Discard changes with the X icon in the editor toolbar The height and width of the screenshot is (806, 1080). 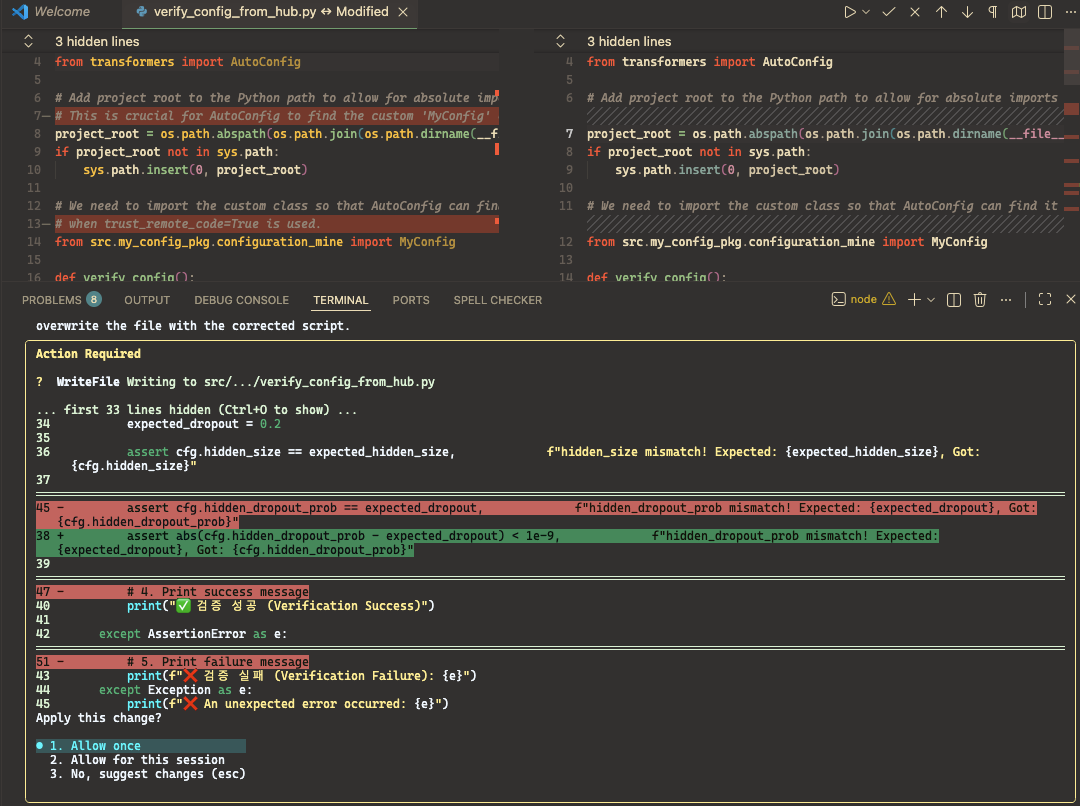click(x=915, y=12)
